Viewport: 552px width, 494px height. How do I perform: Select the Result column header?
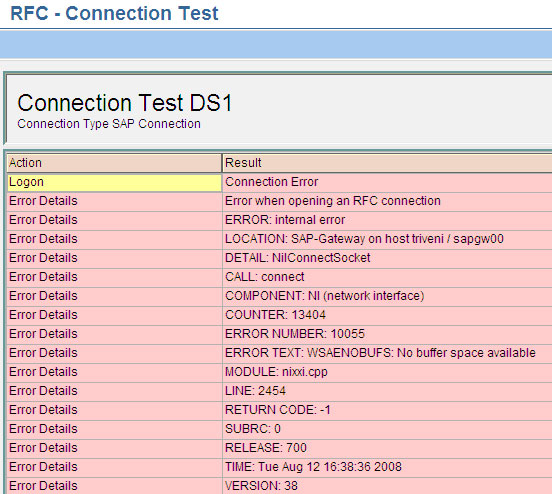point(387,163)
